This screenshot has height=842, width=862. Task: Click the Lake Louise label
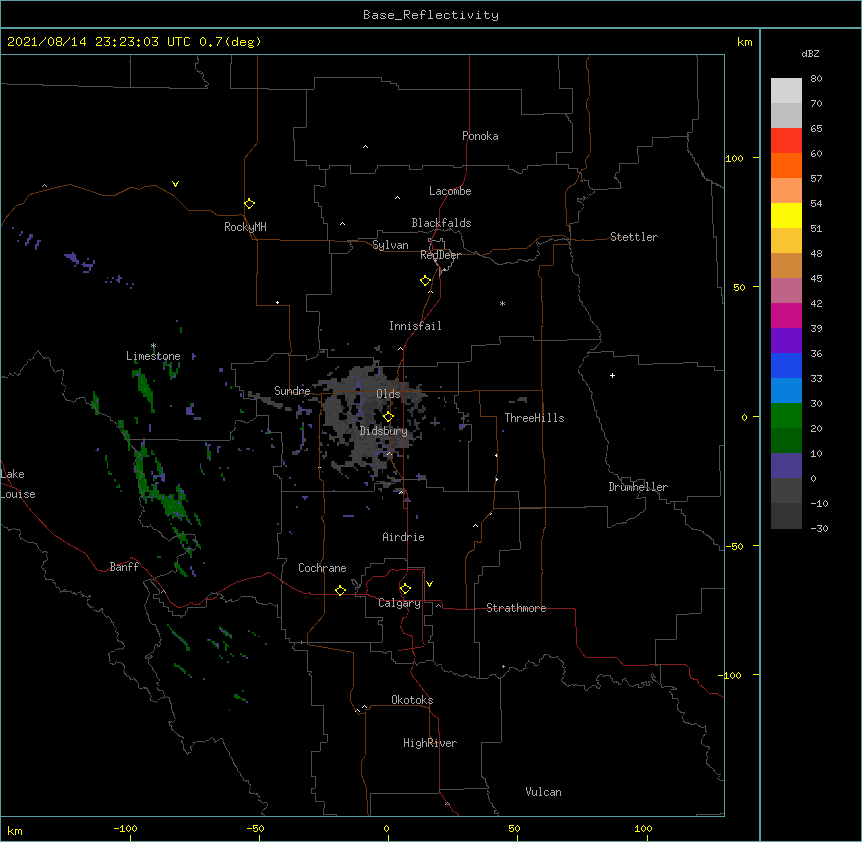click(x=18, y=484)
